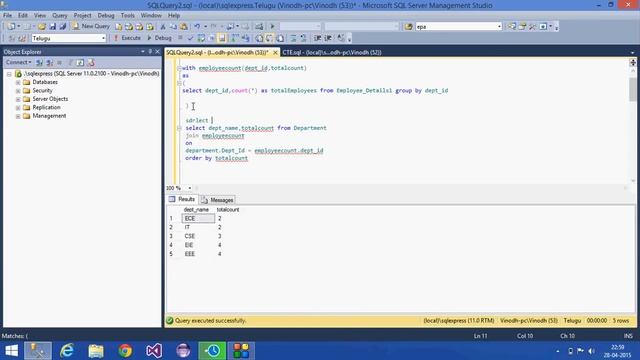The width and height of the screenshot is (640, 360).
Task: Close the SQLQuery2.sql tab
Action: (275, 53)
